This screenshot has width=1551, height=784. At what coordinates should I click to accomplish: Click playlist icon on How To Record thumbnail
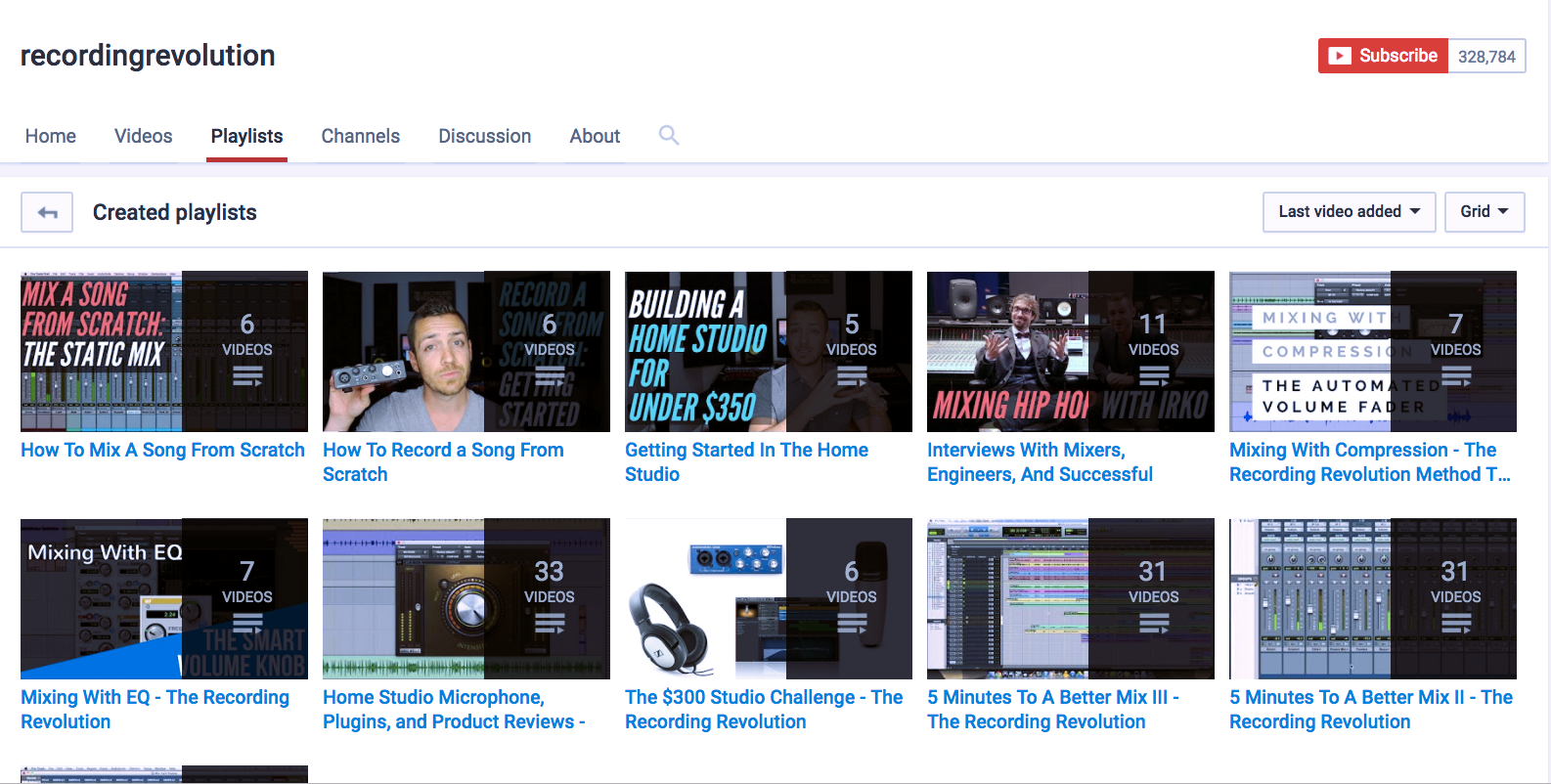(x=550, y=375)
